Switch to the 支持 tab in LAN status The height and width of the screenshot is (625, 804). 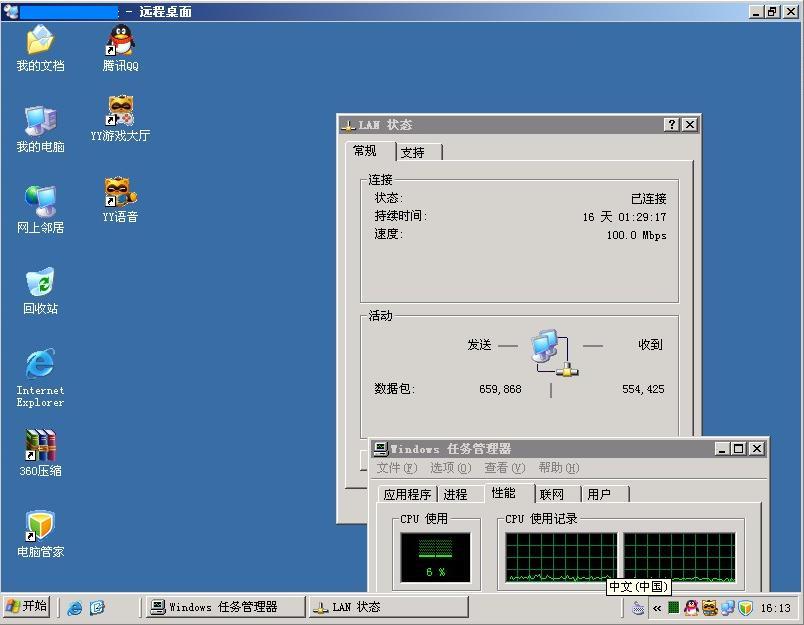tap(413, 153)
